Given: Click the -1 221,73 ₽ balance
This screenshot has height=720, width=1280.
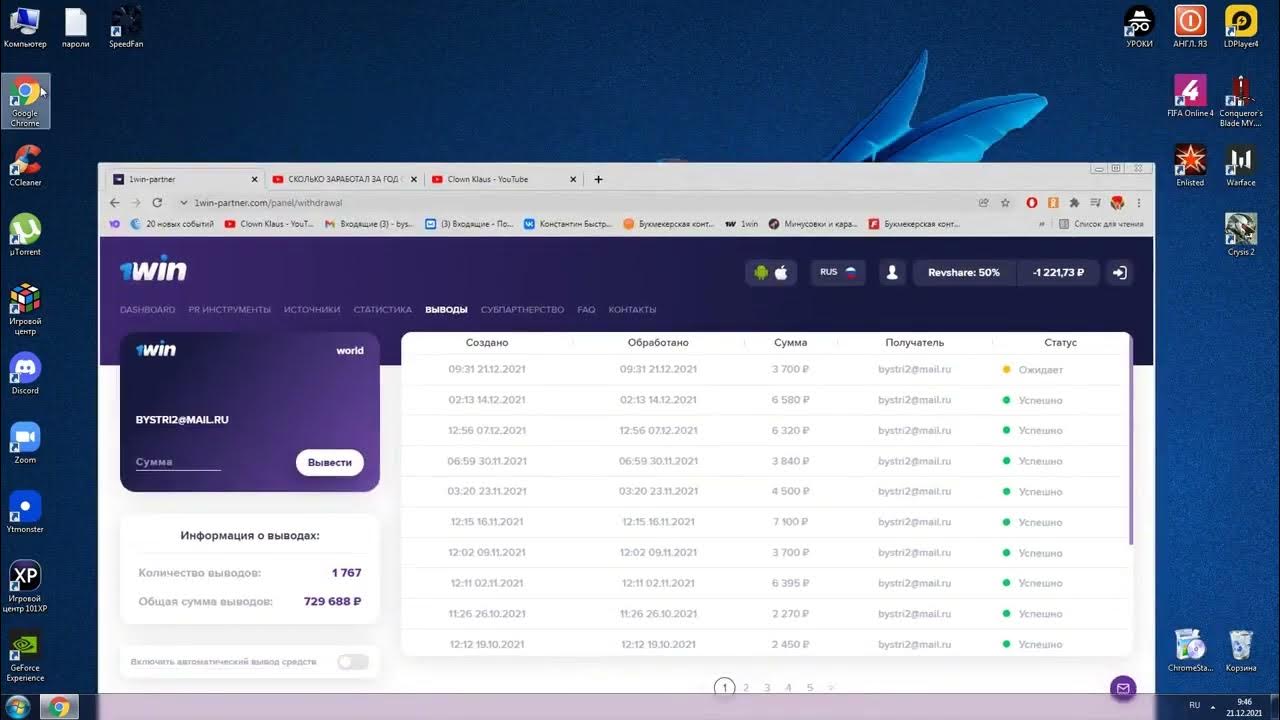Looking at the screenshot, I should 1059,272.
